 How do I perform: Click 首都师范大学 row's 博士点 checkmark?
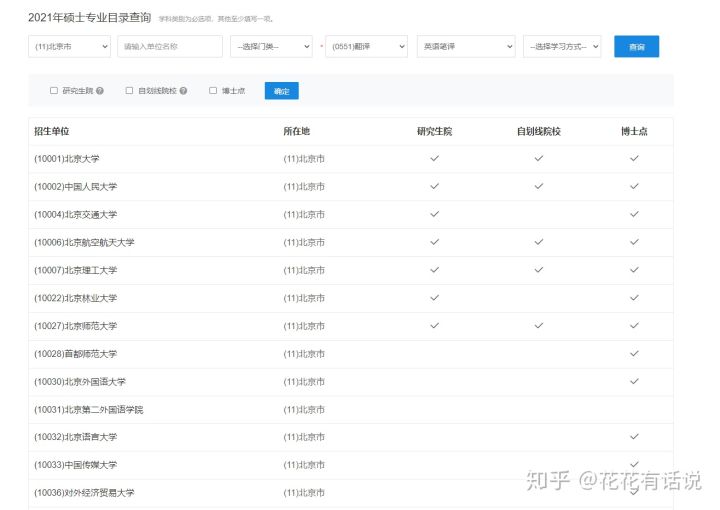(x=634, y=353)
